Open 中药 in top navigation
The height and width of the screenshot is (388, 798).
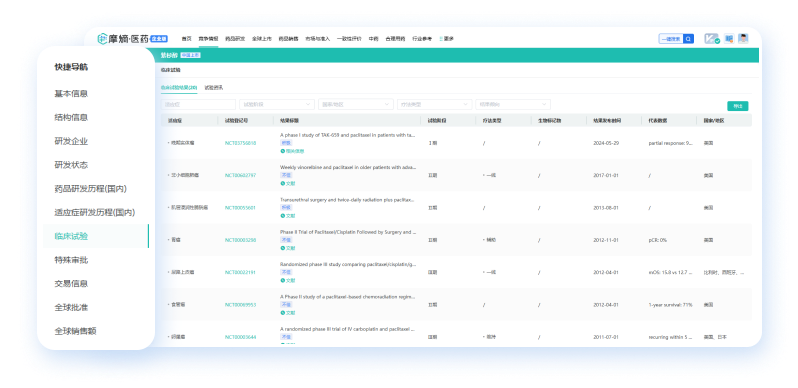pos(374,39)
